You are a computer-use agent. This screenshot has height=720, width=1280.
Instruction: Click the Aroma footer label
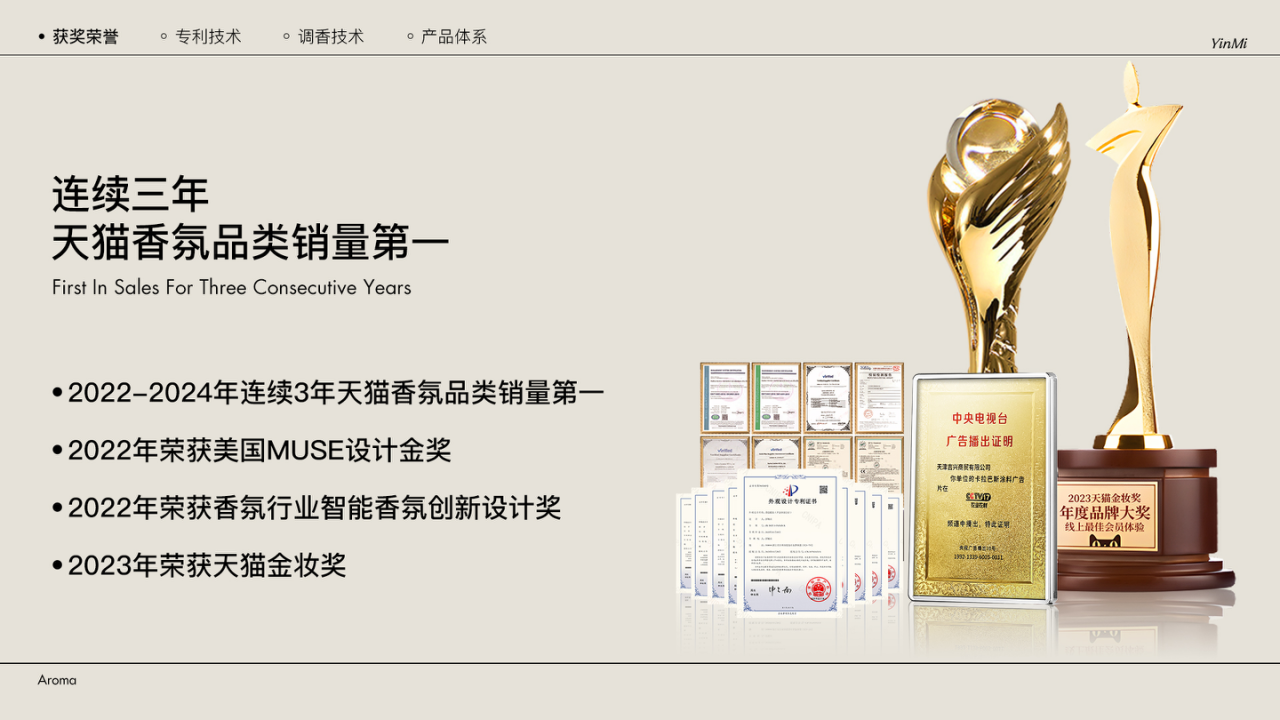click(57, 680)
